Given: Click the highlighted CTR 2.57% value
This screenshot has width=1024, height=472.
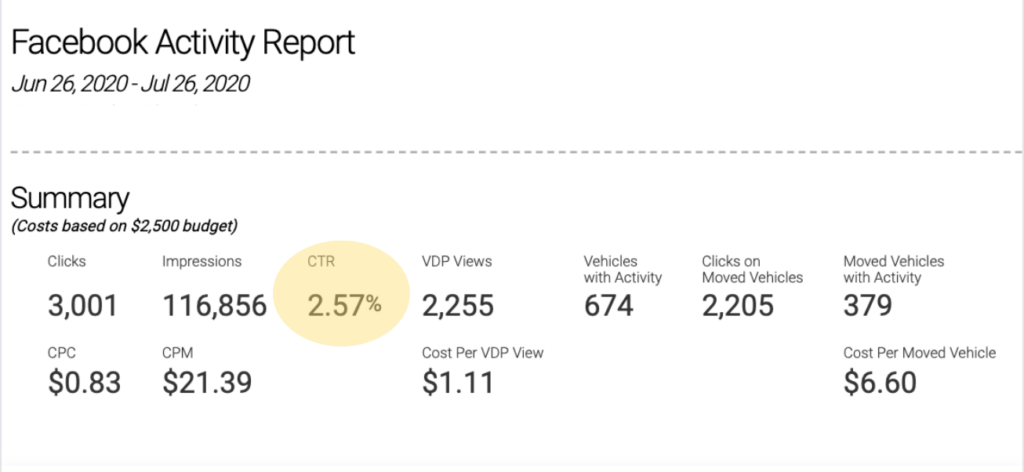Looking at the screenshot, I should (x=345, y=306).
